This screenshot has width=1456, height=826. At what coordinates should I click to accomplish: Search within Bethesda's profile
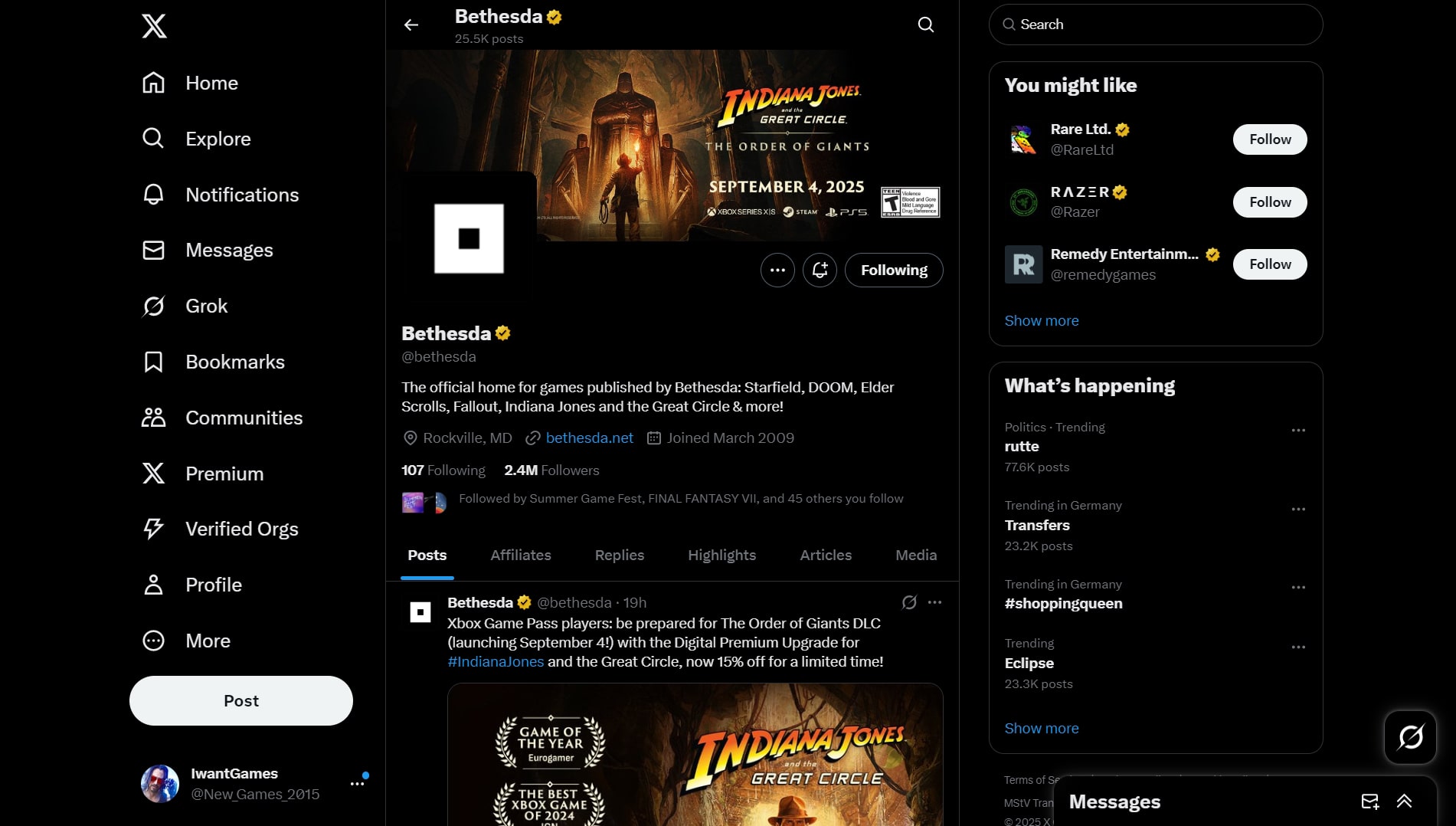[926, 25]
